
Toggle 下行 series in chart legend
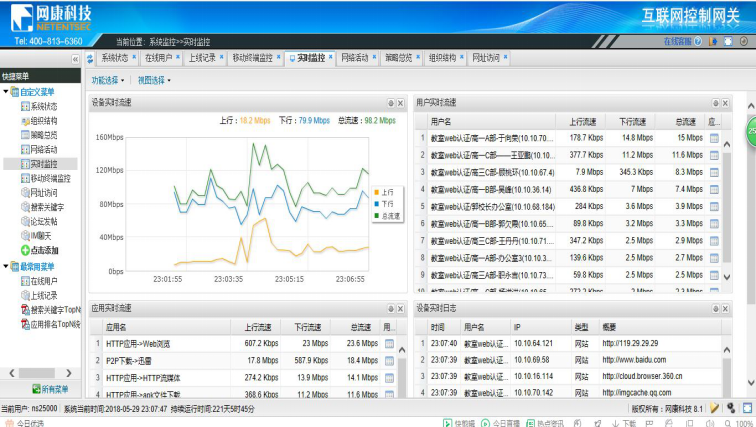click(x=386, y=203)
